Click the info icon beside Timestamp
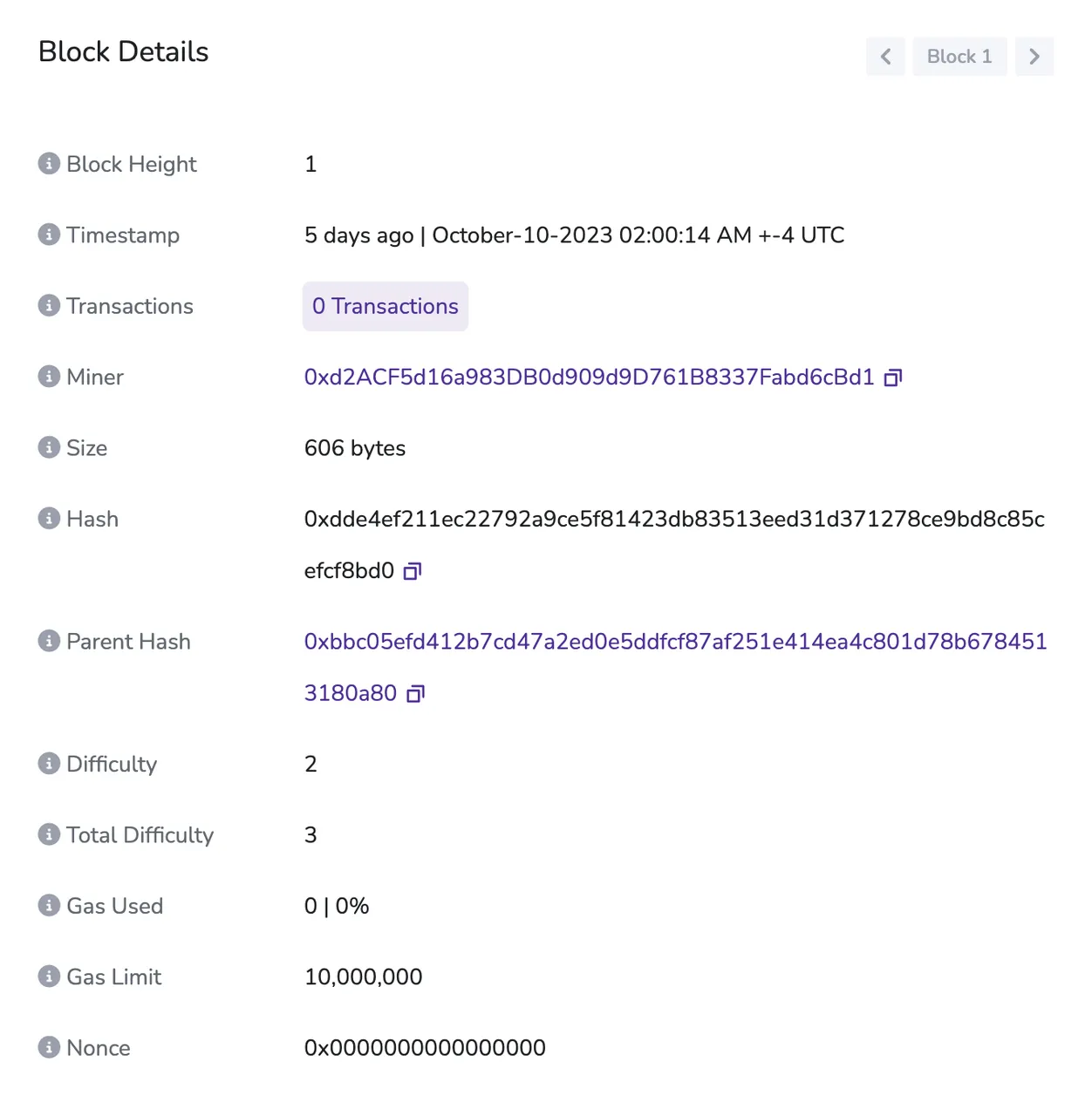The width and height of the screenshot is (1092, 1116). pos(49,235)
